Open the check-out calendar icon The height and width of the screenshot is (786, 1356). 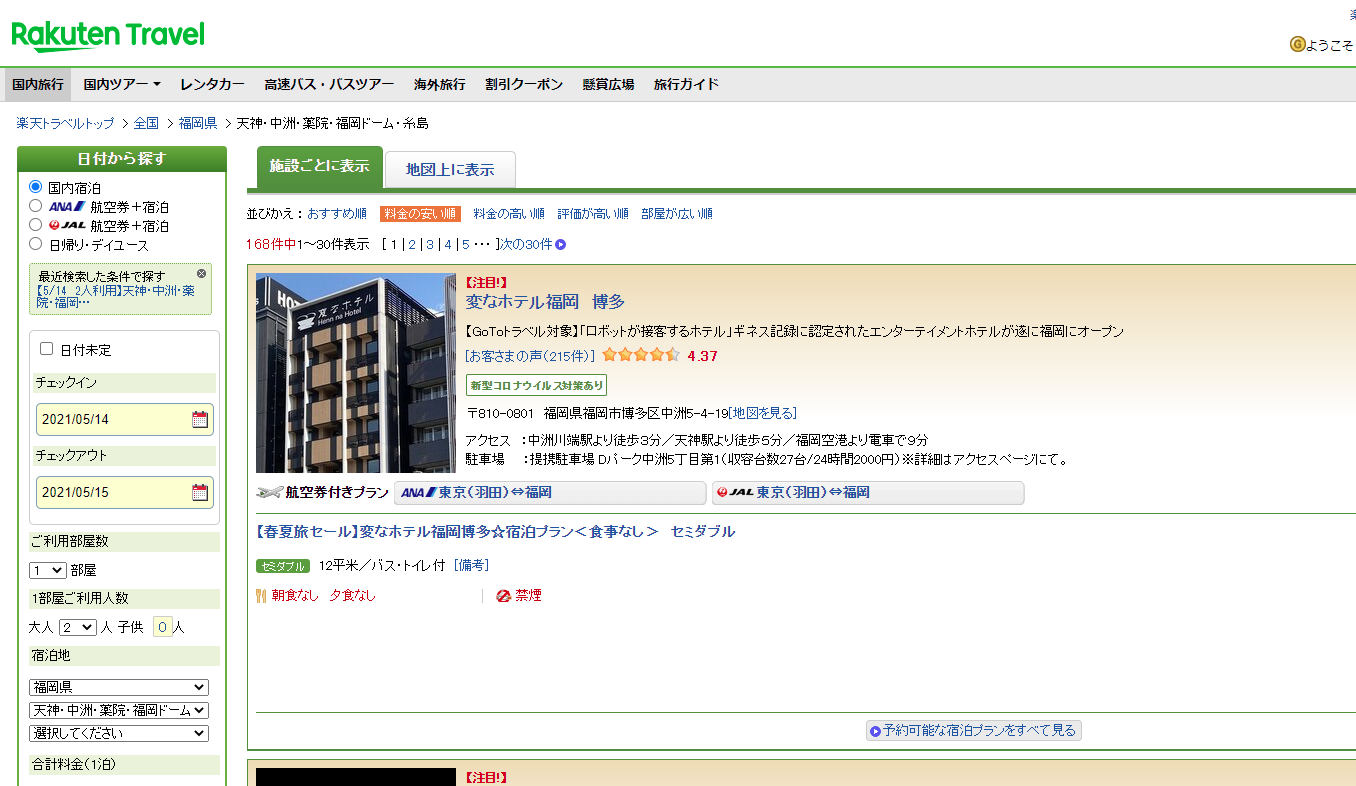(x=200, y=492)
